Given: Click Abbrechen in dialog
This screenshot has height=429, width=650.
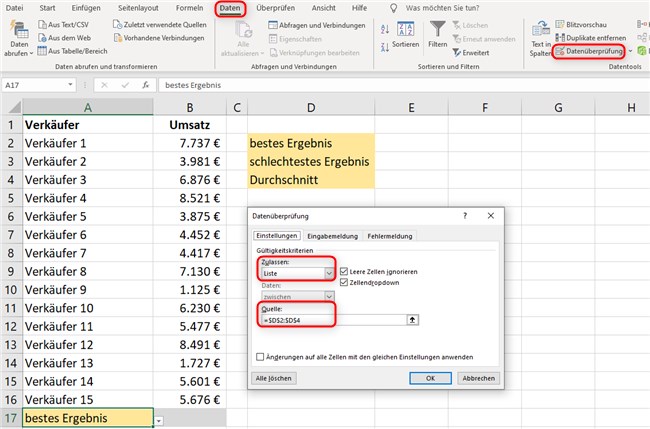Looking at the screenshot, I should coord(478,378).
